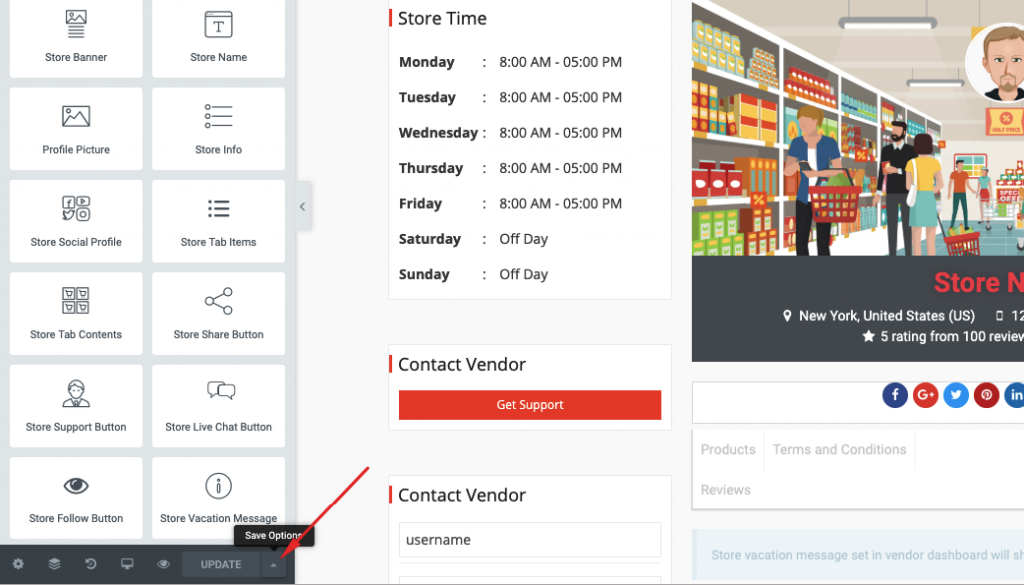Open the Products tab
The image size is (1024, 585).
pos(728,449)
